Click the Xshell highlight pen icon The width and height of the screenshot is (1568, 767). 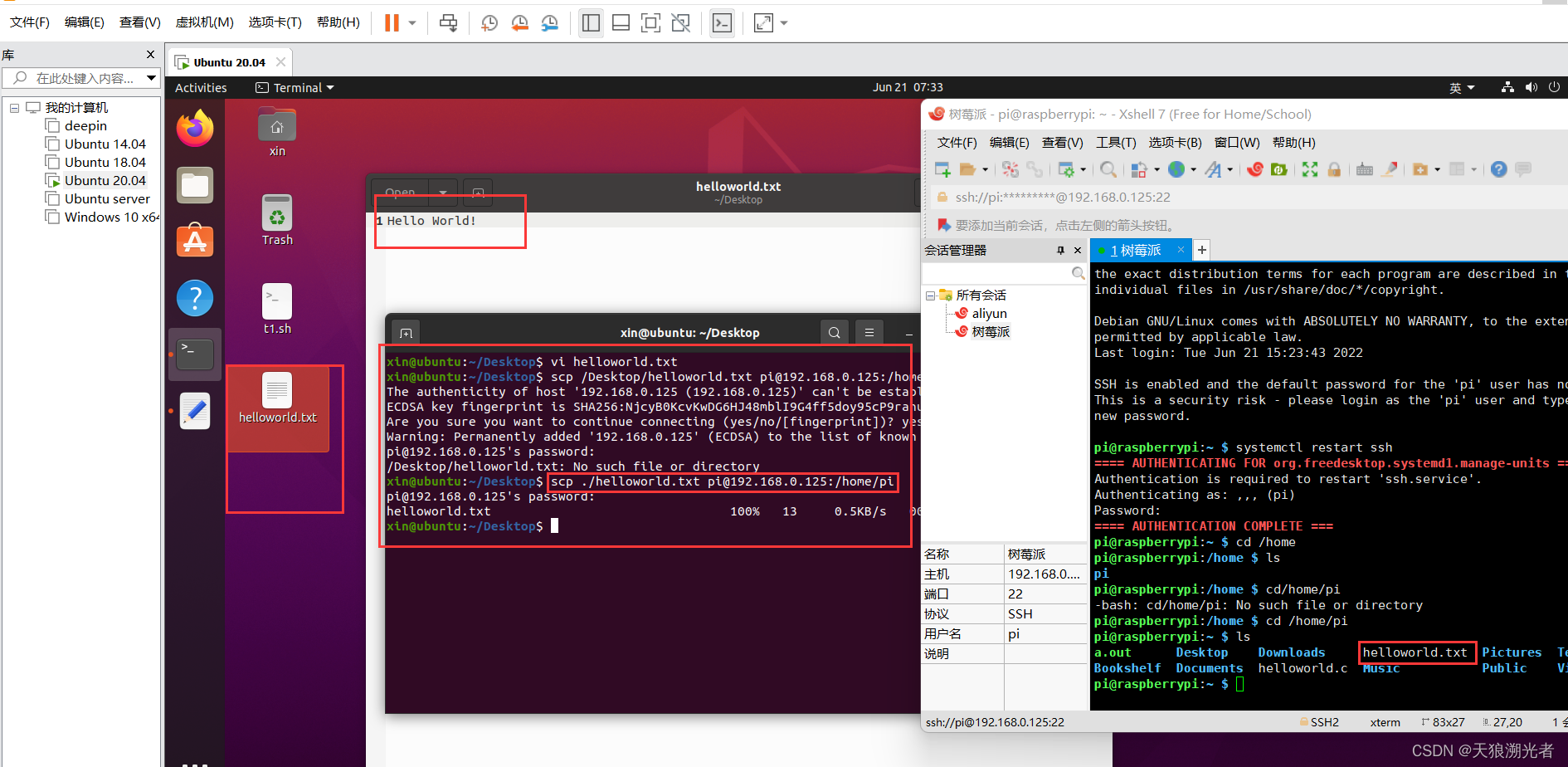[x=1390, y=169]
